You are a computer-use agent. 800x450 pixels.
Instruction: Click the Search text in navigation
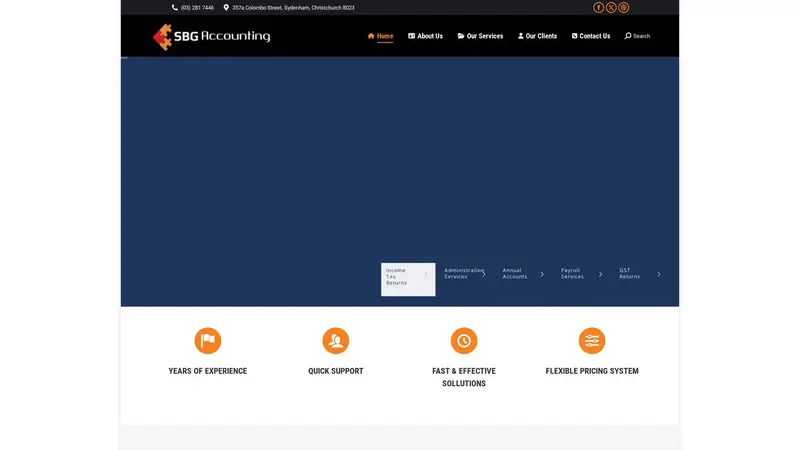641,36
